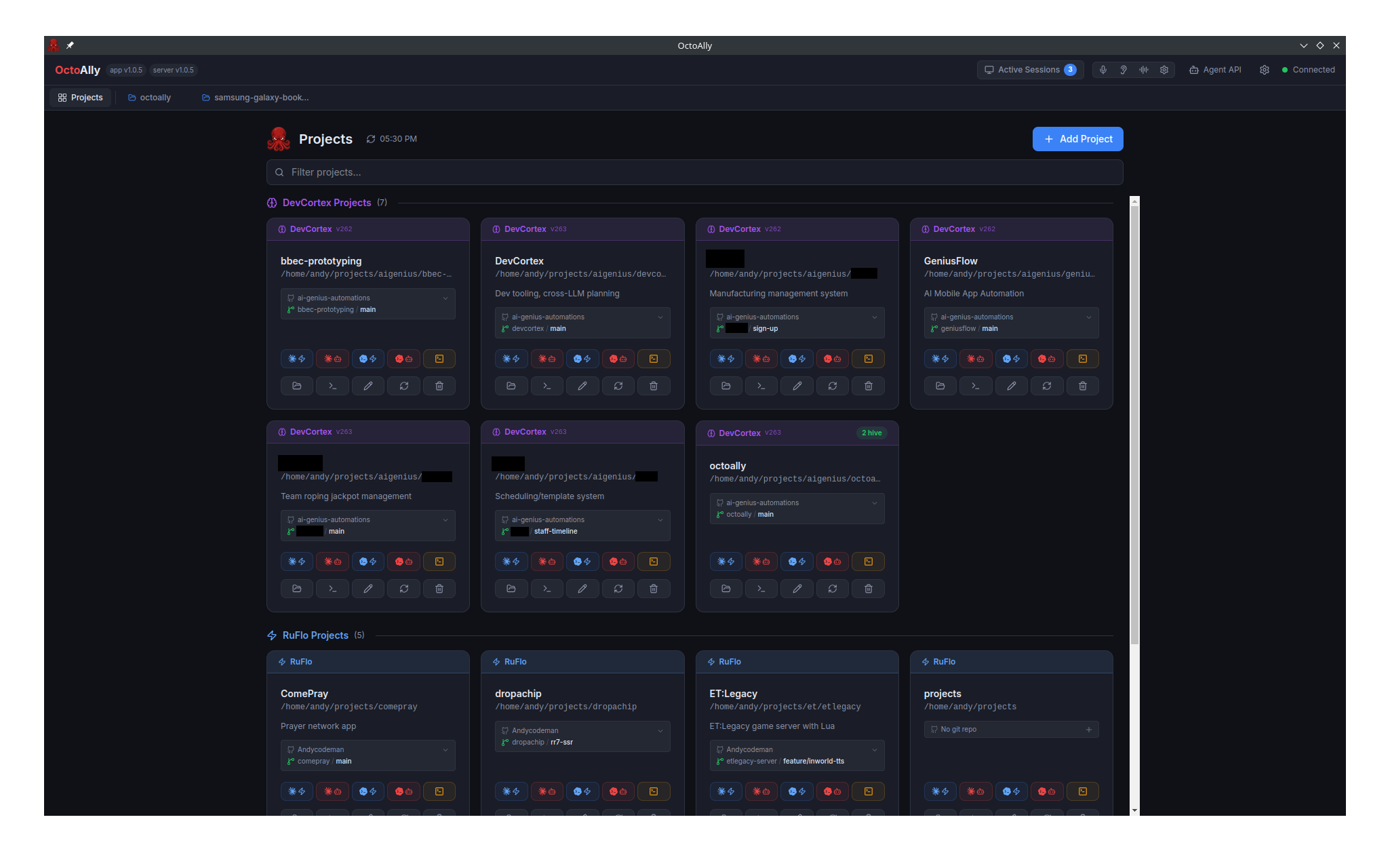Edit the octoally project with the pencil icon
Image resolution: width=1390 pixels, height=868 pixels.
(x=797, y=588)
